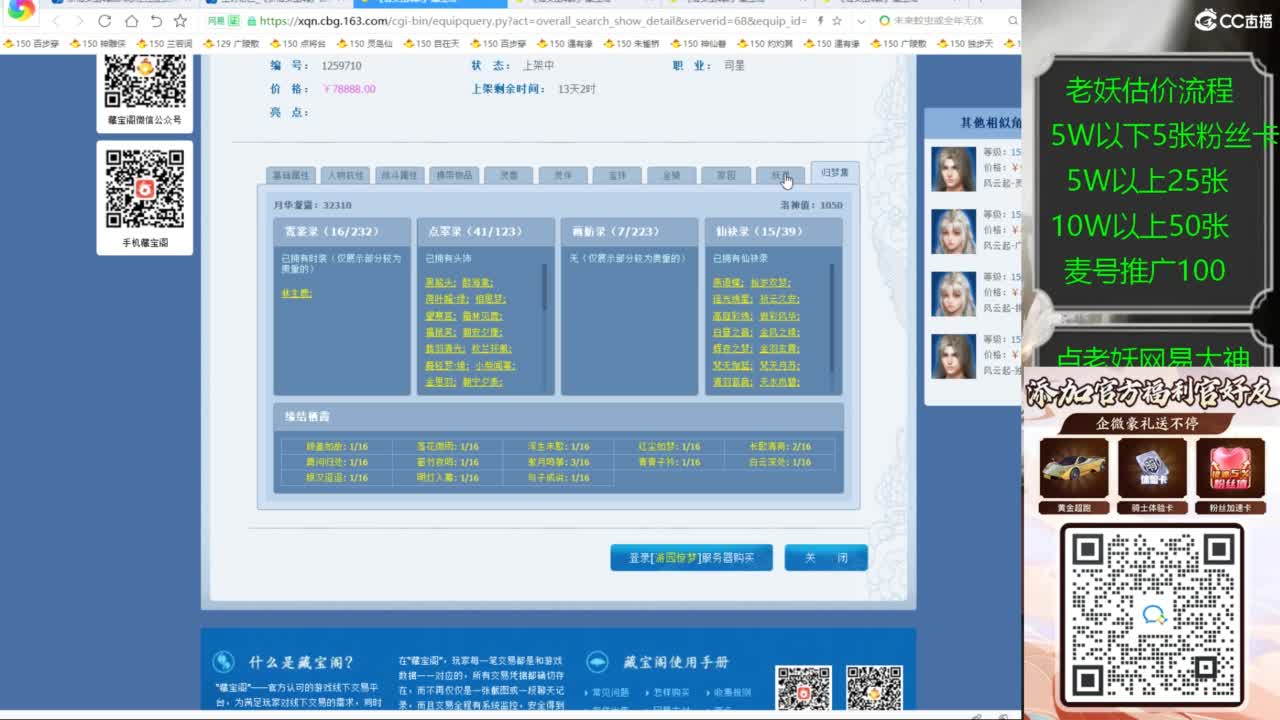1280x720 pixels.
Task: Switch to the 人物抗性 tab
Action: coord(345,175)
